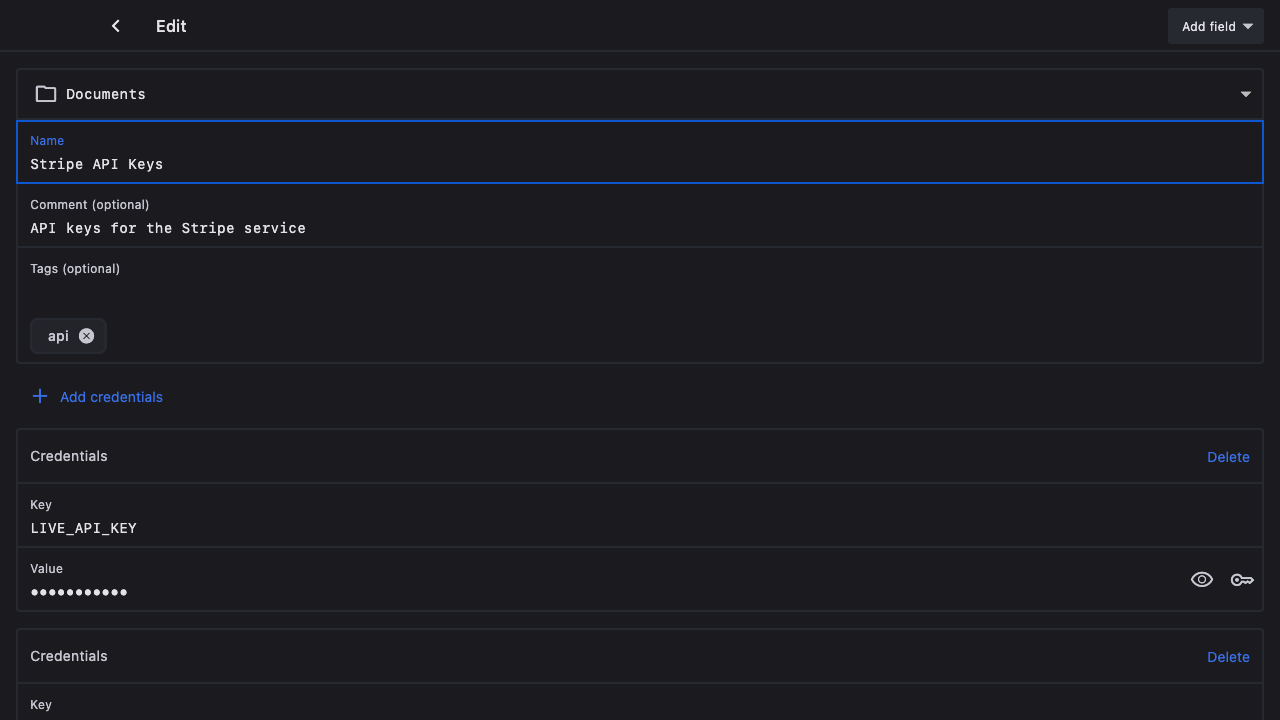
Task: Click the Documents folder icon
Action: [46, 94]
